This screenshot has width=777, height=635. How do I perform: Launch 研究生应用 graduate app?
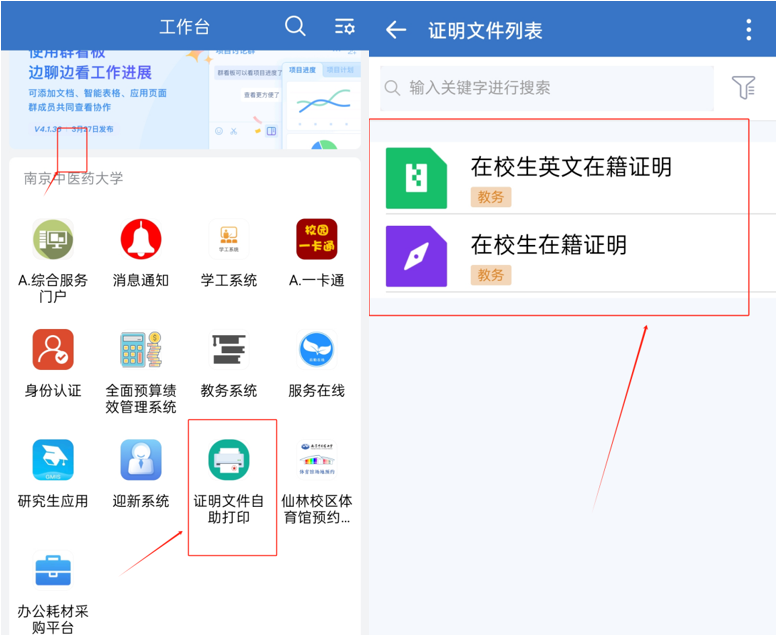[x=53, y=460]
